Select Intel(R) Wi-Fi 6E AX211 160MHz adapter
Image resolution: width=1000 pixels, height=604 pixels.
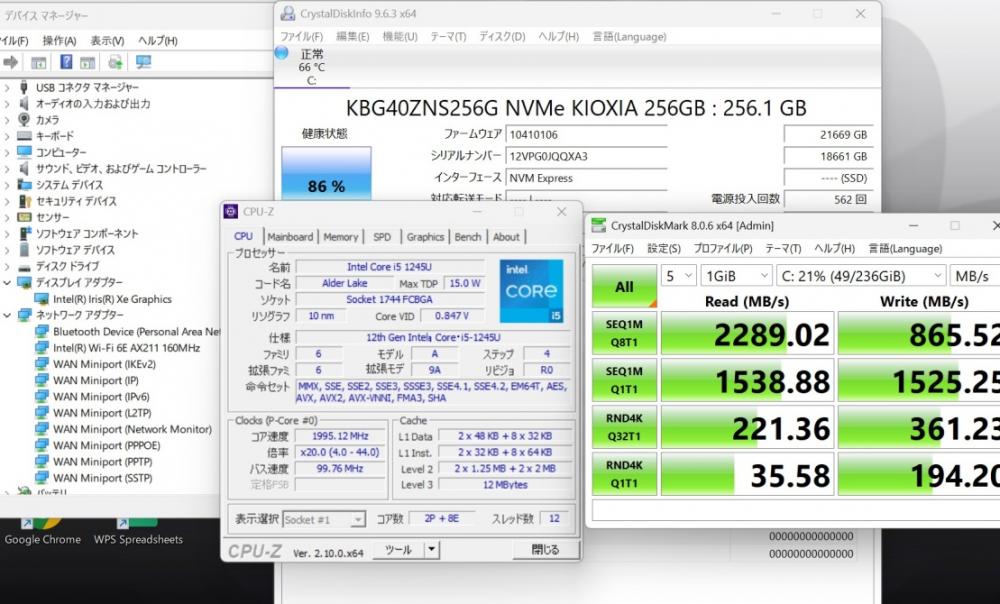(x=126, y=348)
